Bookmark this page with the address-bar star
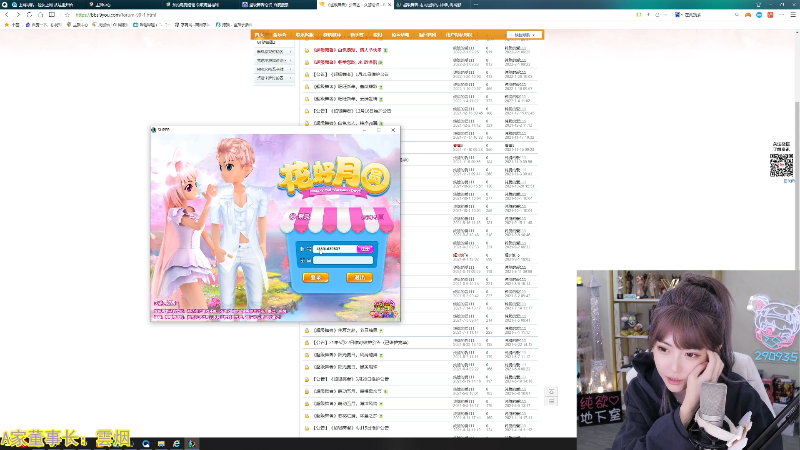 pyautogui.click(x=67, y=15)
